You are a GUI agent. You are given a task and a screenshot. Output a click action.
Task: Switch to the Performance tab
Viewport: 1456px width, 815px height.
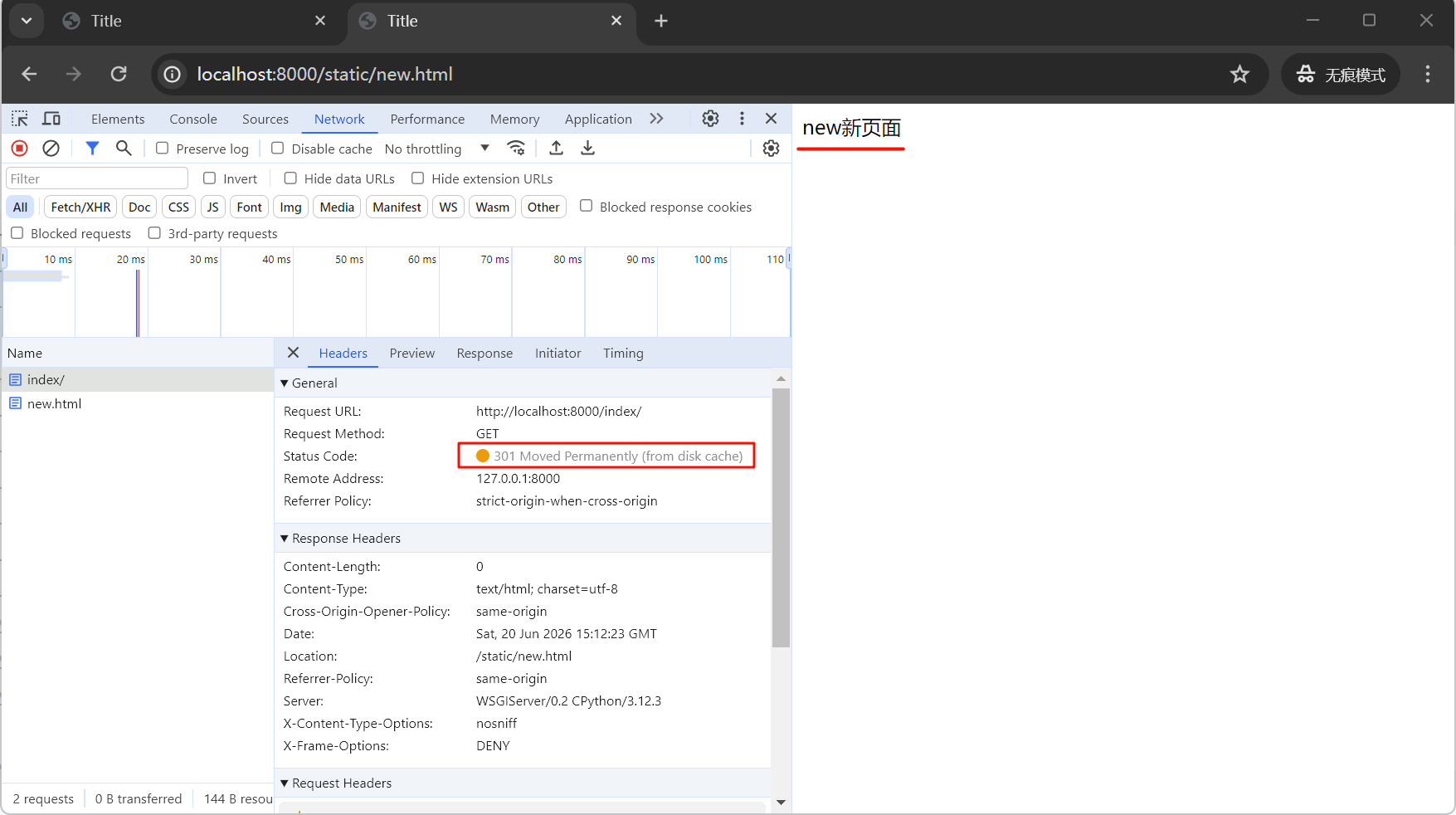427,119
